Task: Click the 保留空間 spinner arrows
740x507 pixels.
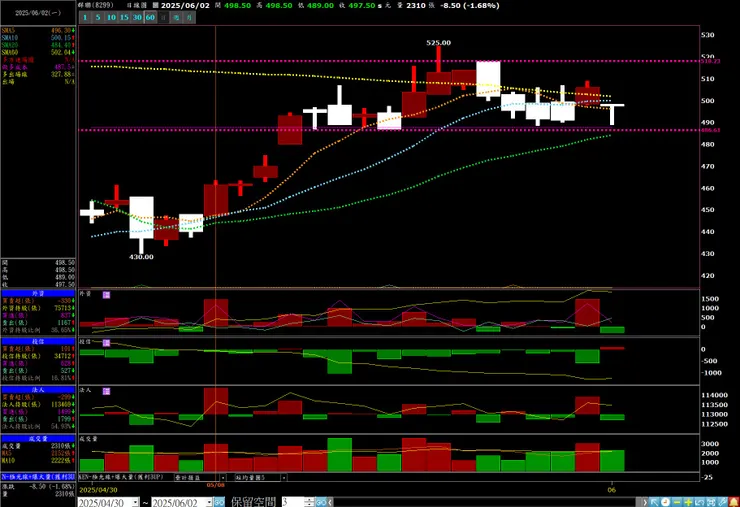Action: coord(309,502)
